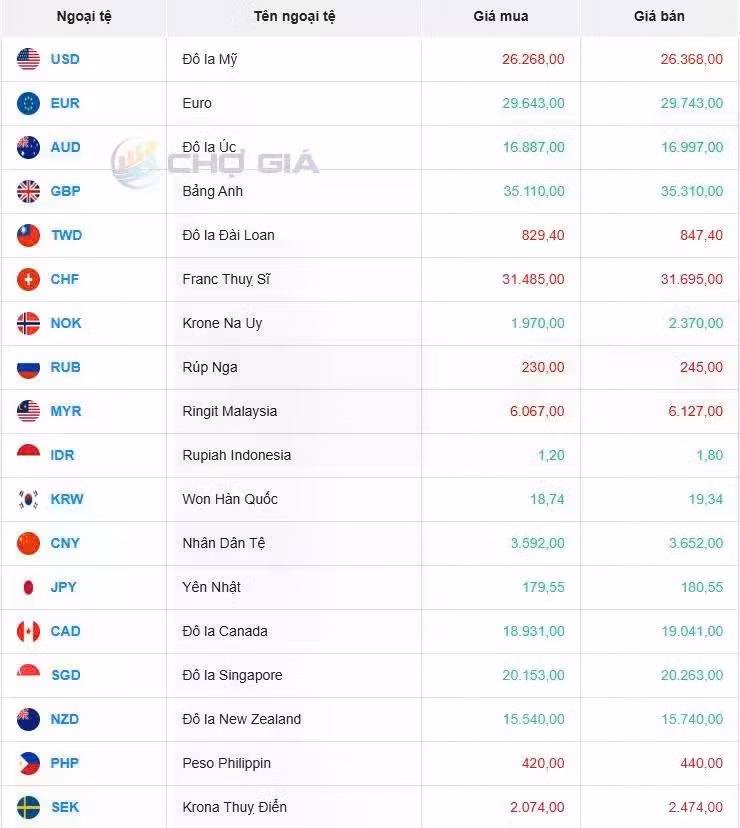
Task: Click the Tên ngoại tệ column header
Action: 294,16
